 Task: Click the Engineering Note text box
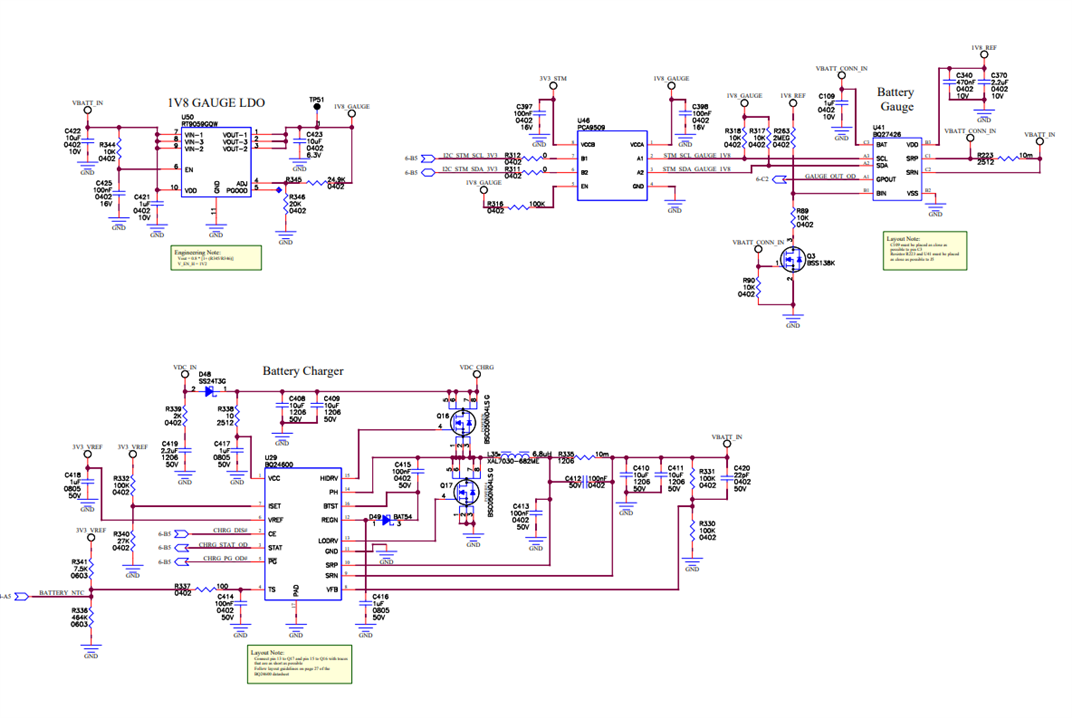[216, 258]
